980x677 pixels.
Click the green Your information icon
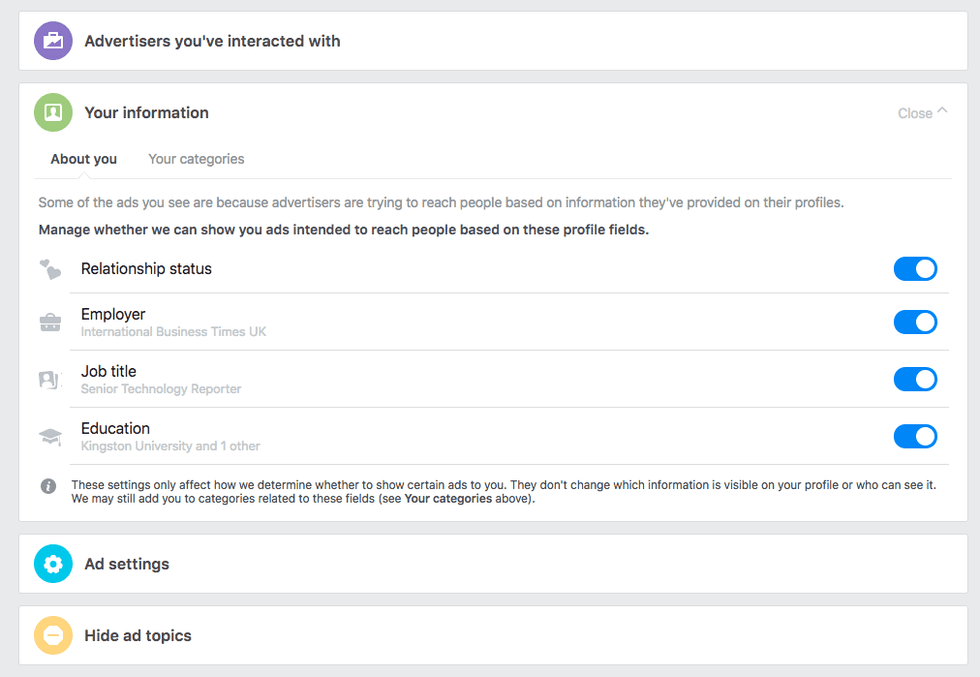pos(53,112)
